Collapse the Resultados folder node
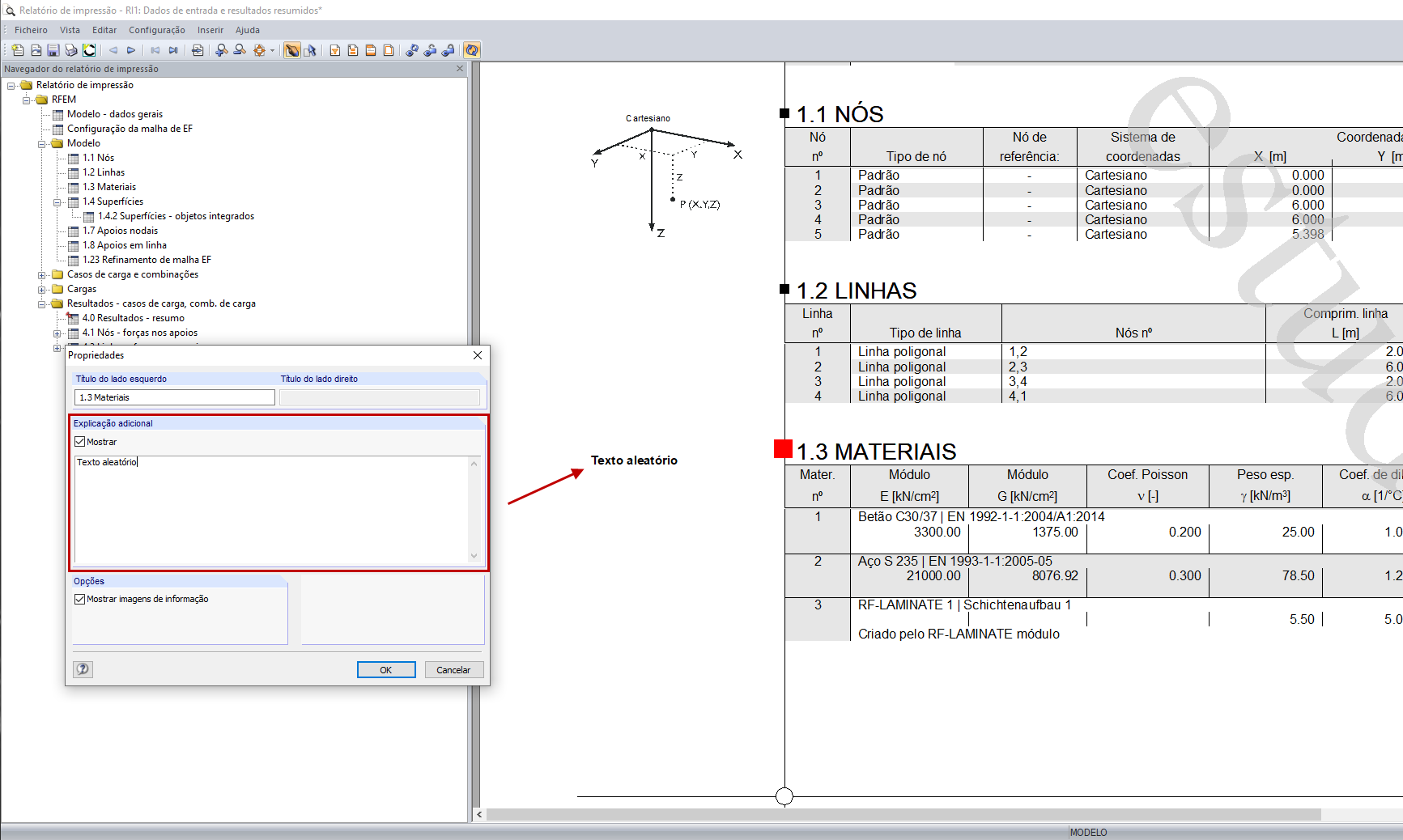Screen dimensions: 1403x840 click(42, 304)
